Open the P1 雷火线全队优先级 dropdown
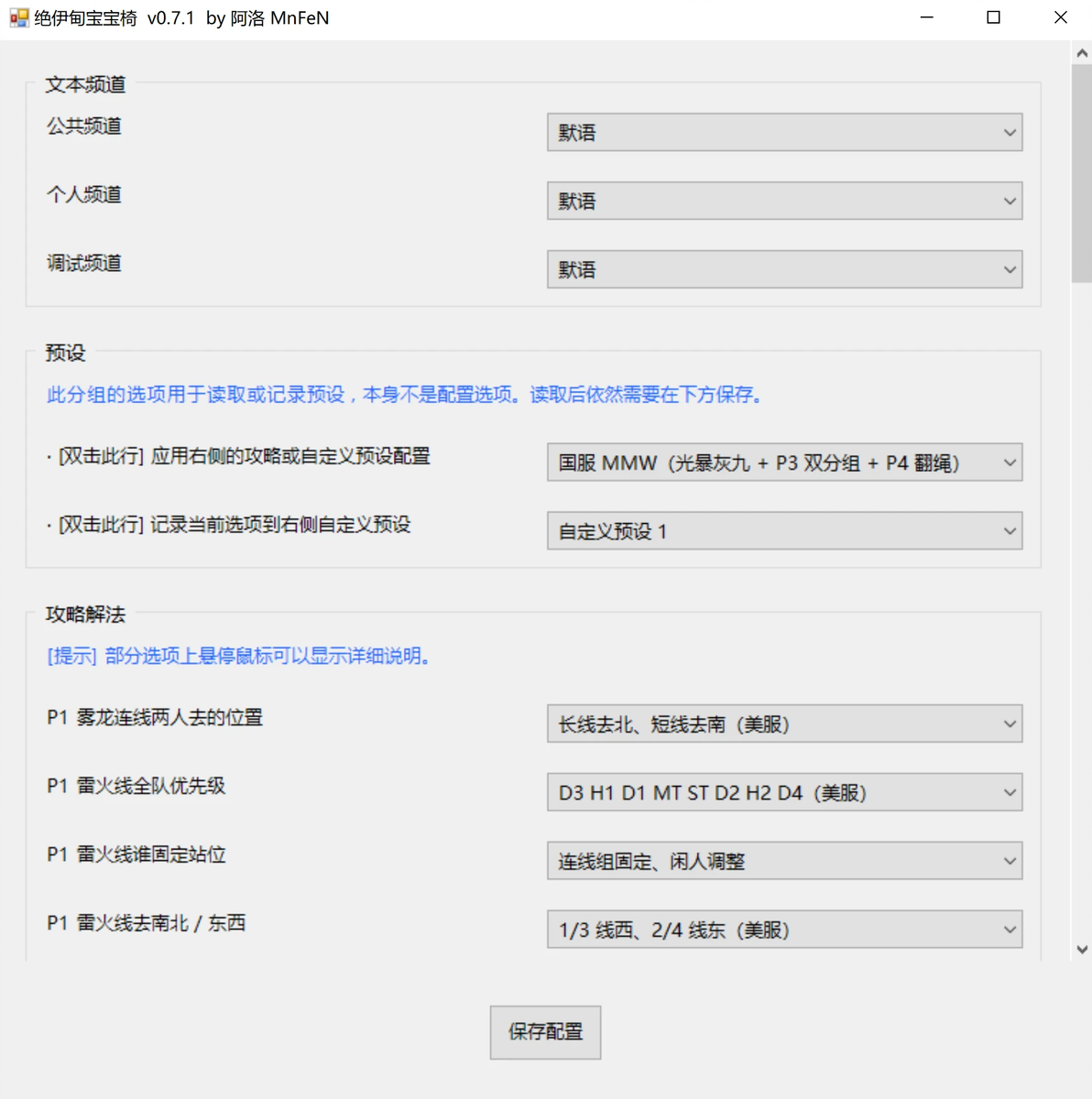The image size is (1092, 1099). tap(784, 792)
